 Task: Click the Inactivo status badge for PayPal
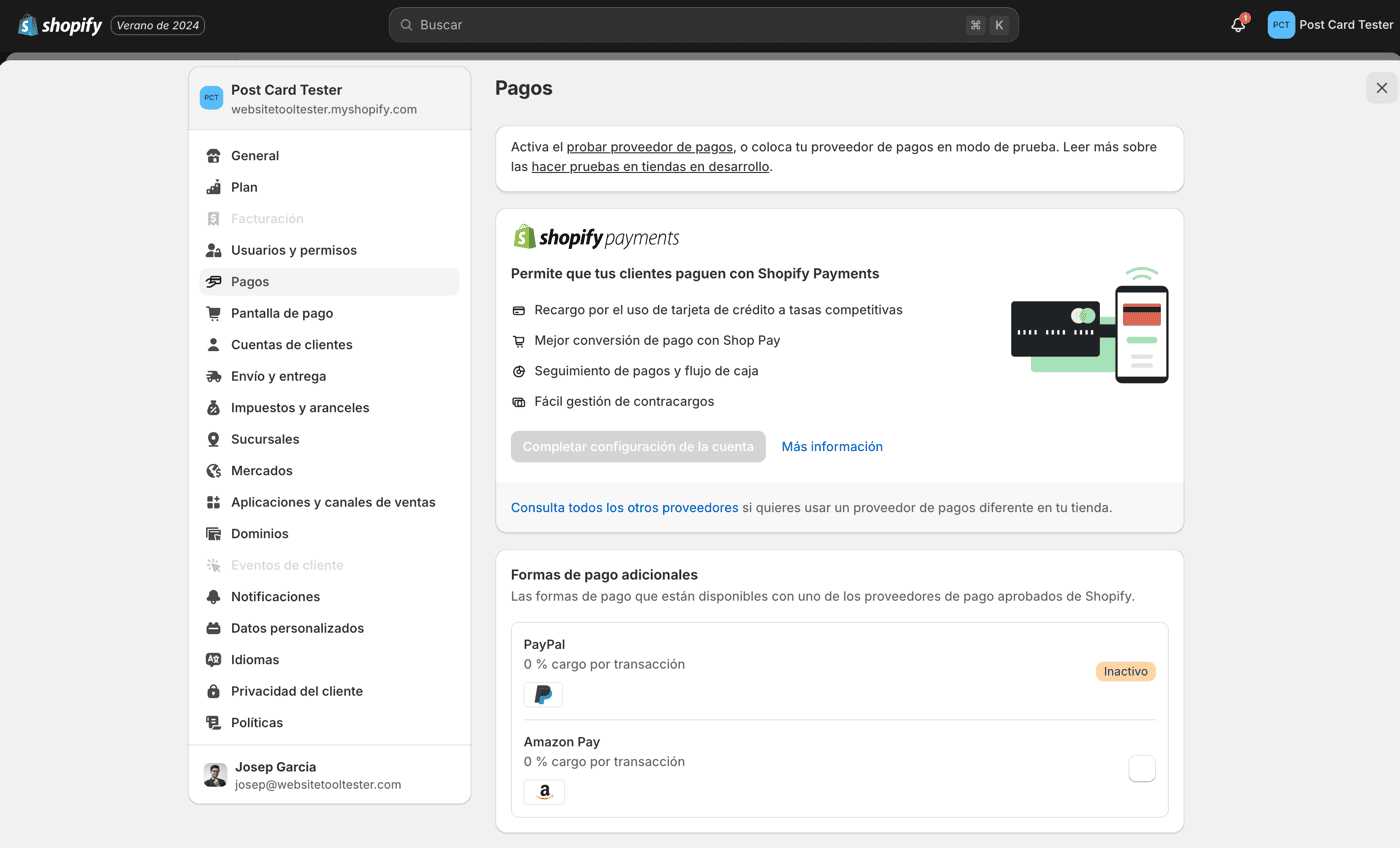coord(1125,671)
